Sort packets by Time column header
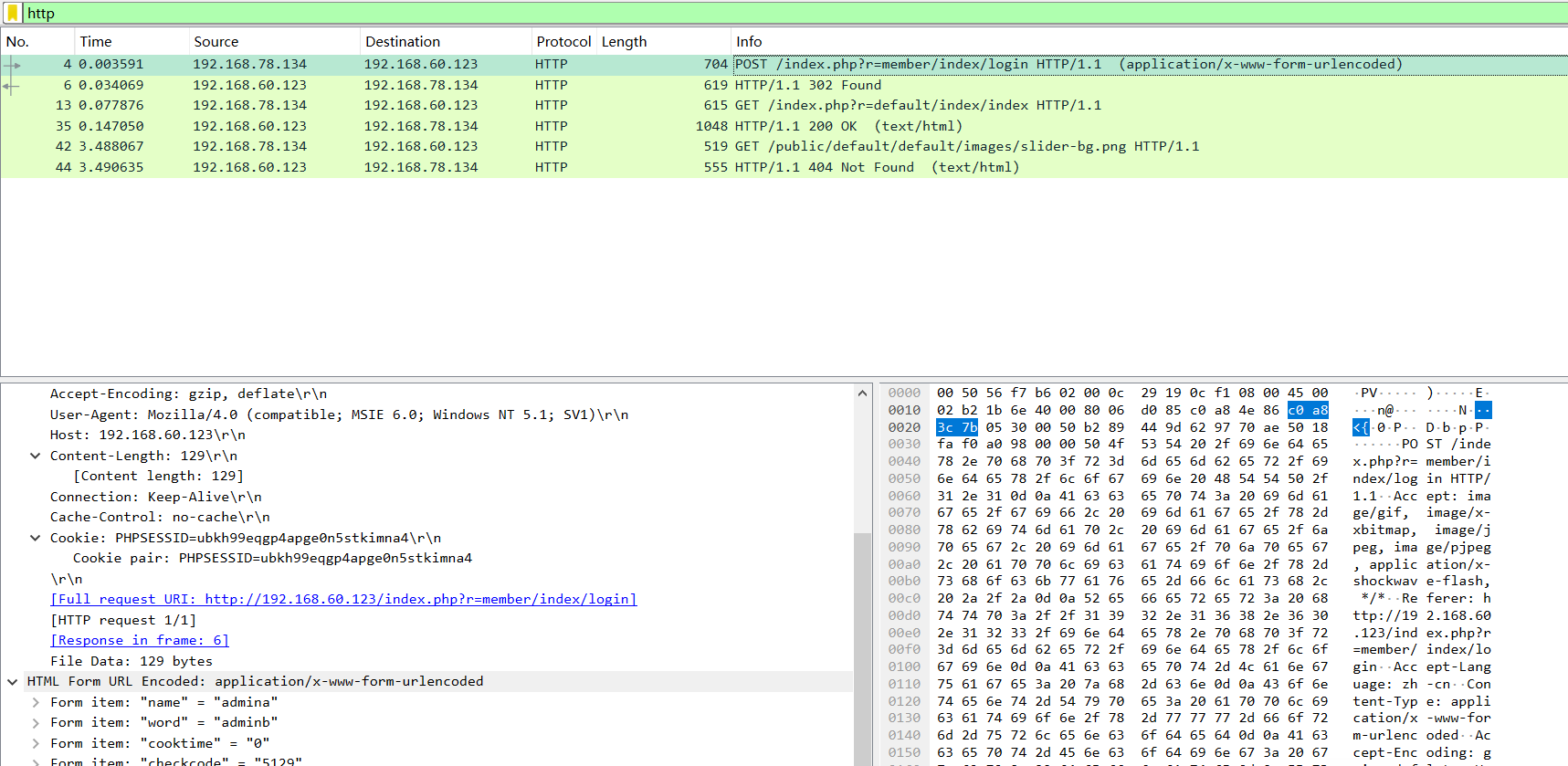 pyautogui.click(x=131, y=41)
